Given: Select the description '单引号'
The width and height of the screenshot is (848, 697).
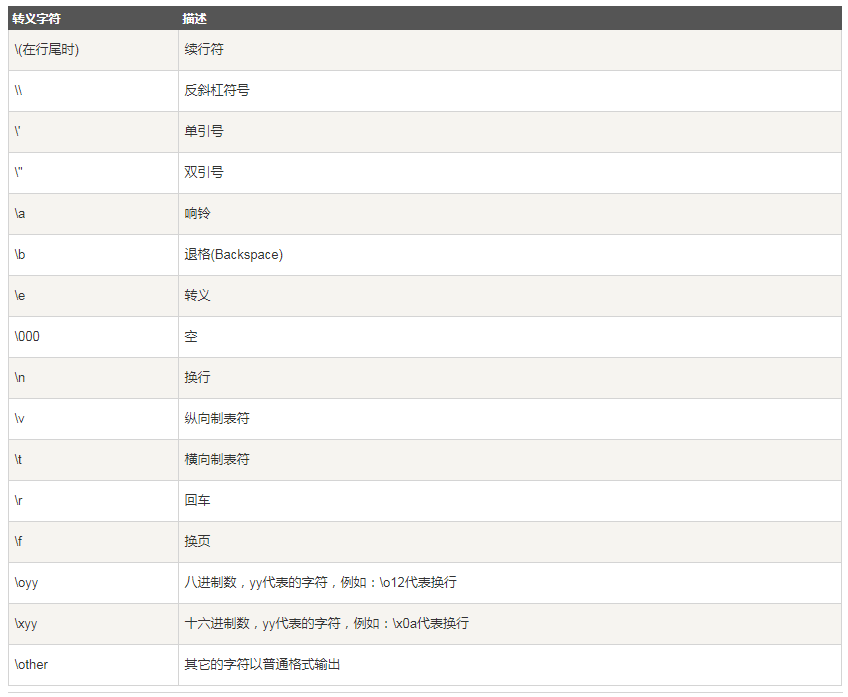Looking at the screenshot, I should (204, 131).
